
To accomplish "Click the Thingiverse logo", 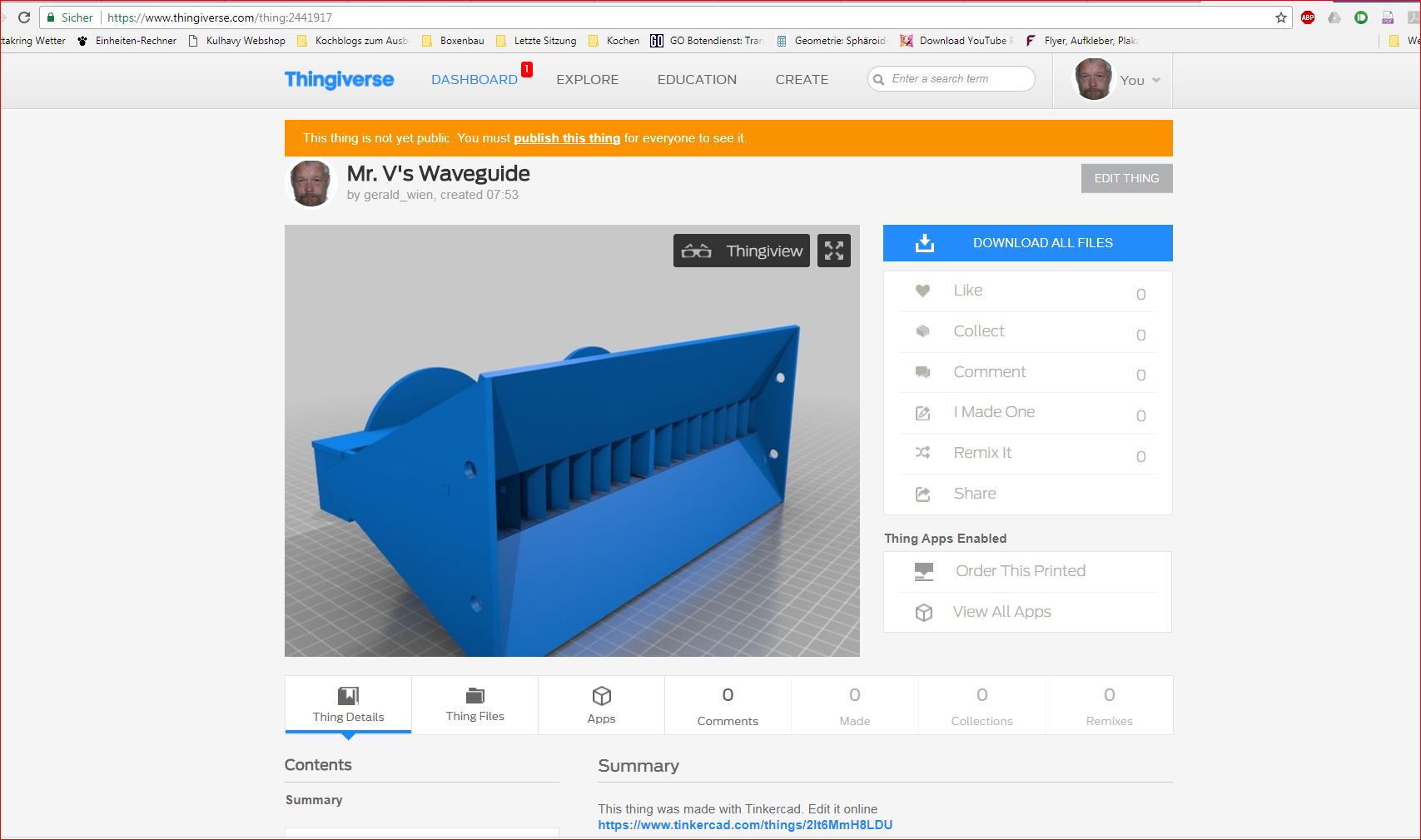I will (x=339, y=79).
